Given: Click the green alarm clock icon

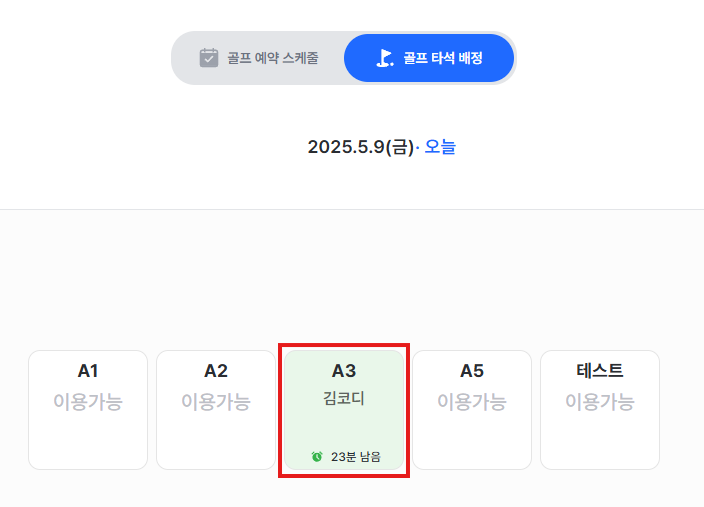Looking at the screenshot, I should (x=317, y=457).
